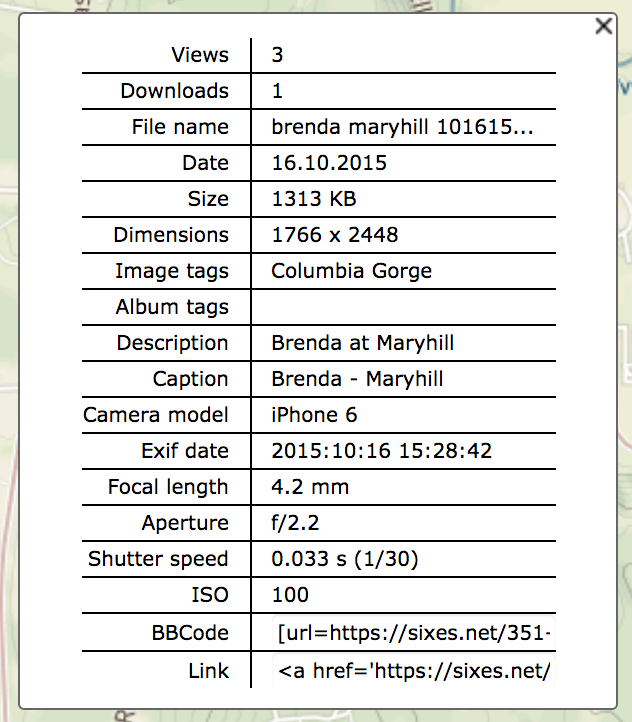Select the file name 'brenda maryhill 101615...'
Image resolution: width=632 pixels, height=722 pixels.
click(402, 127)
